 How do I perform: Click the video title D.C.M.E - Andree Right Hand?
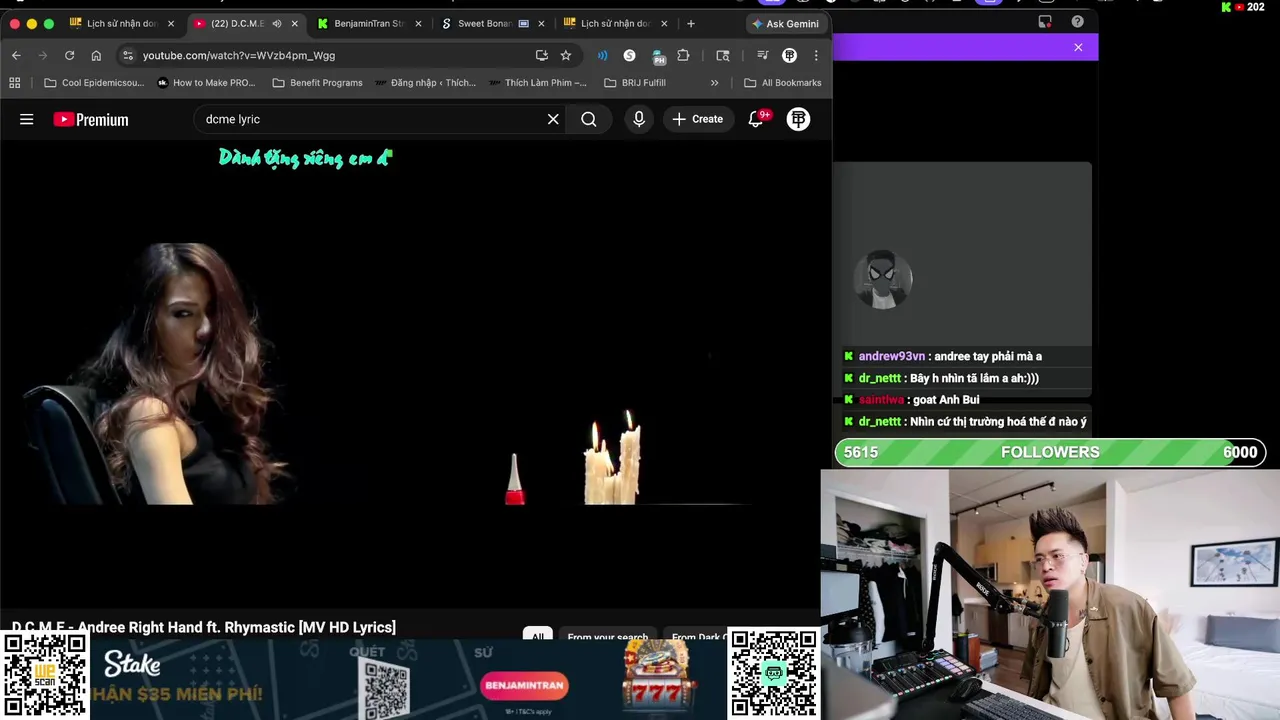(x=204, y=627)
